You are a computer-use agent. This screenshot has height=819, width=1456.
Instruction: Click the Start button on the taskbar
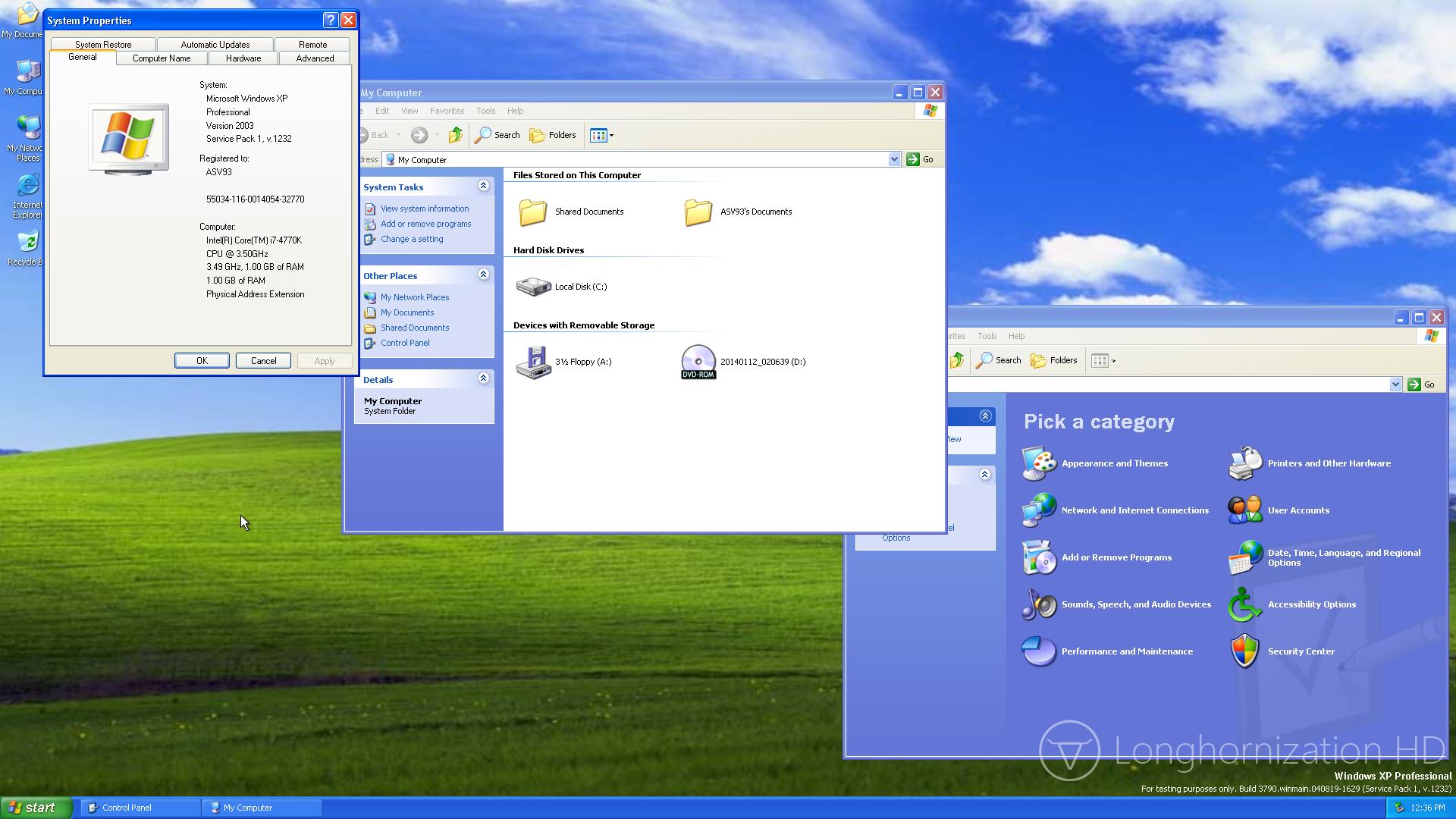click(35, 808)
